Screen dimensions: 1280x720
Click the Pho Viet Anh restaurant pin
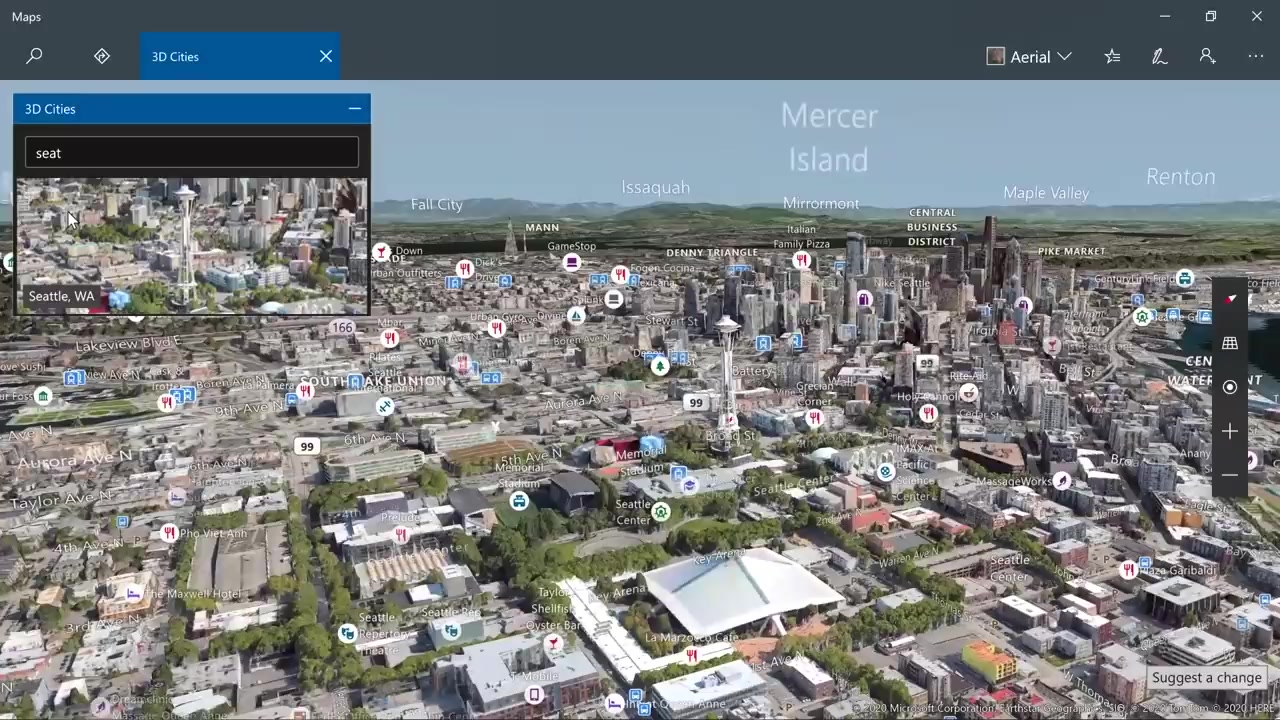pos(169,533)
